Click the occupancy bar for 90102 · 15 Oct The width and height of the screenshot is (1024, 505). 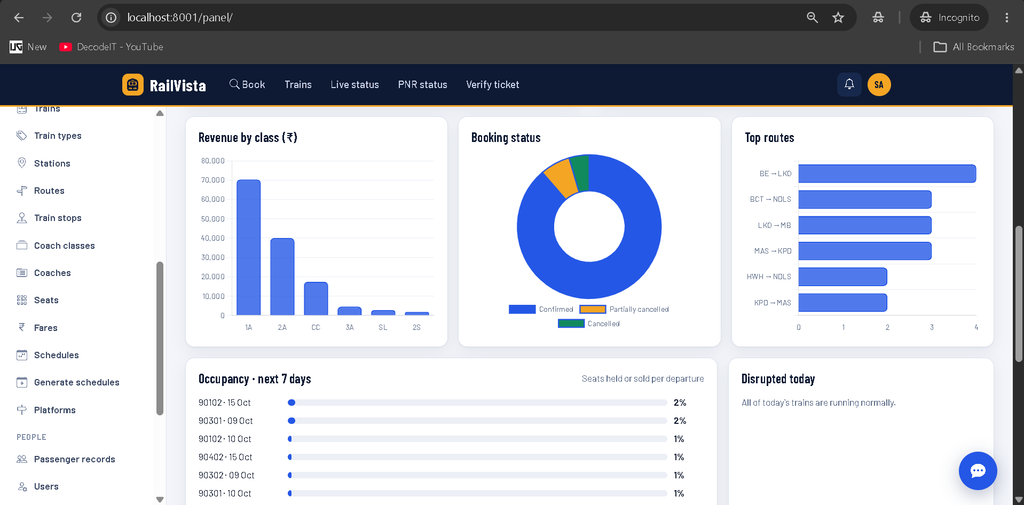477,402
